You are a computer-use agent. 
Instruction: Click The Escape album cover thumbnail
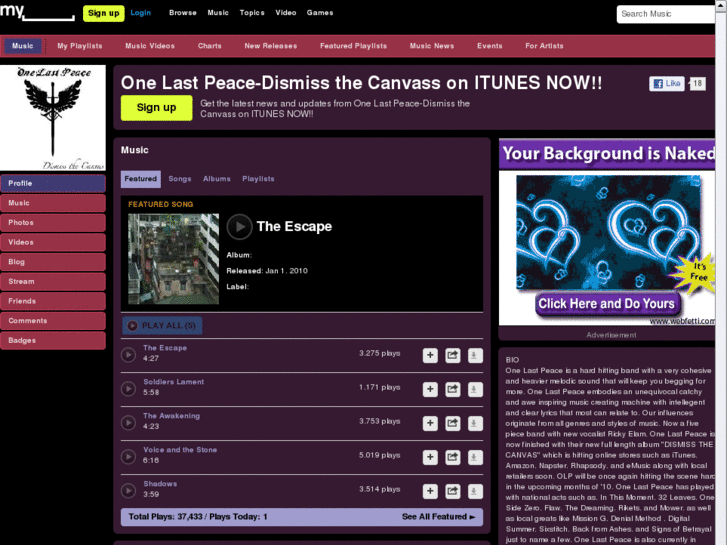click(173, 259)
